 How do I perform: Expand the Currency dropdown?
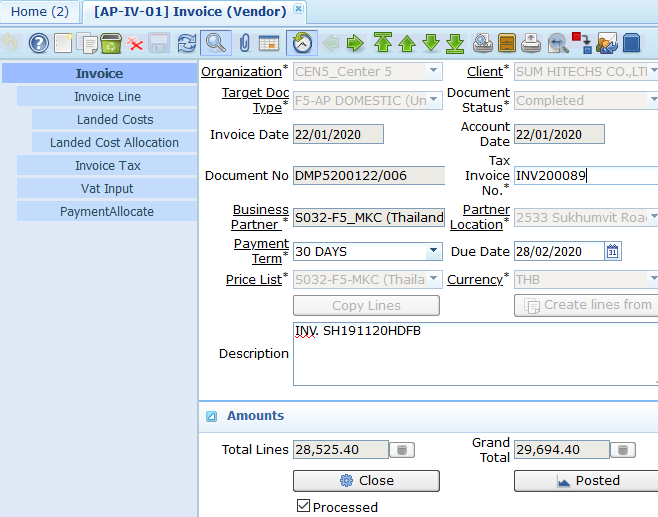click(654, 279)
